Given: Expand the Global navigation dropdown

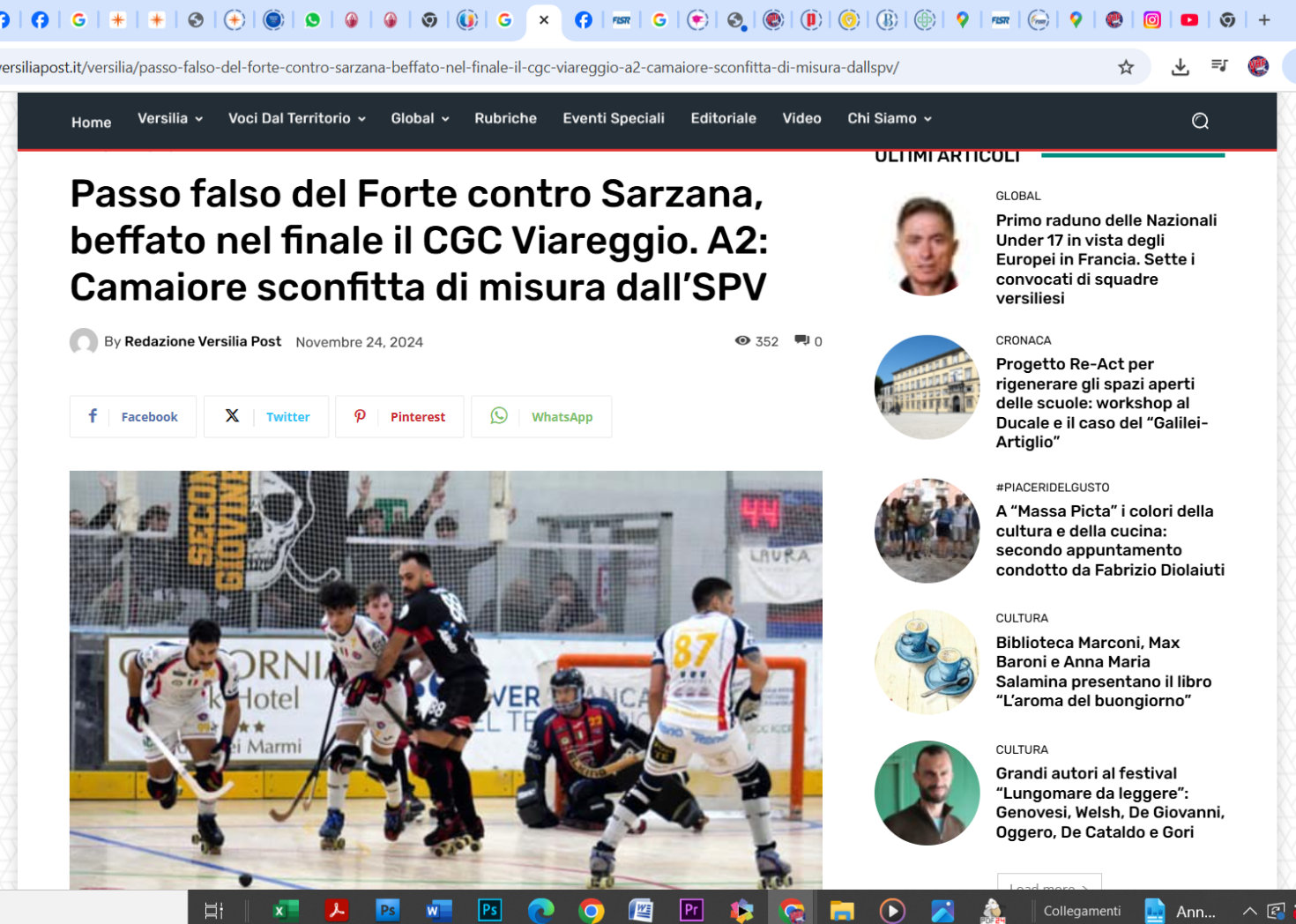Looking at the screenshot, I should (420, 118).
